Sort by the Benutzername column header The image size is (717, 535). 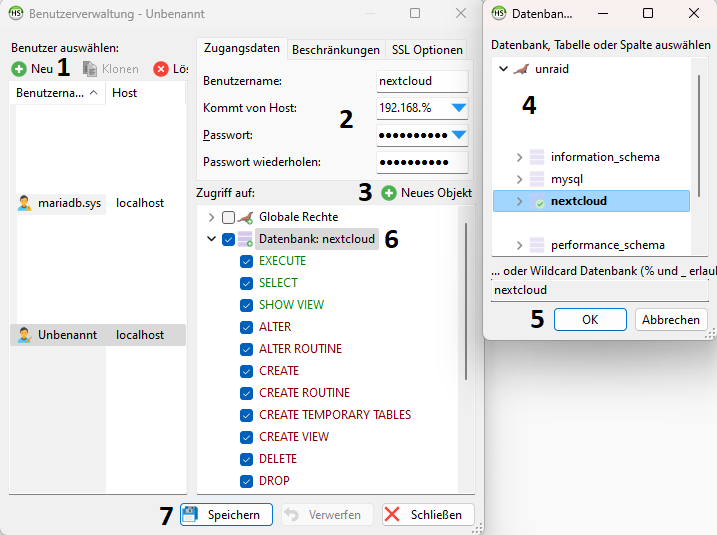(x=57, y=93)
